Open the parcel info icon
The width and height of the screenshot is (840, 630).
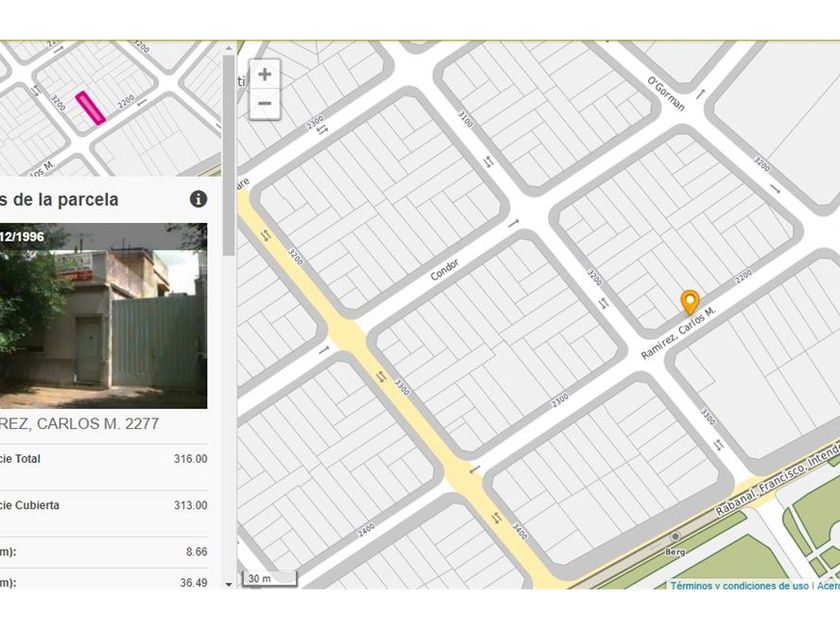click(x=198, y=199)
